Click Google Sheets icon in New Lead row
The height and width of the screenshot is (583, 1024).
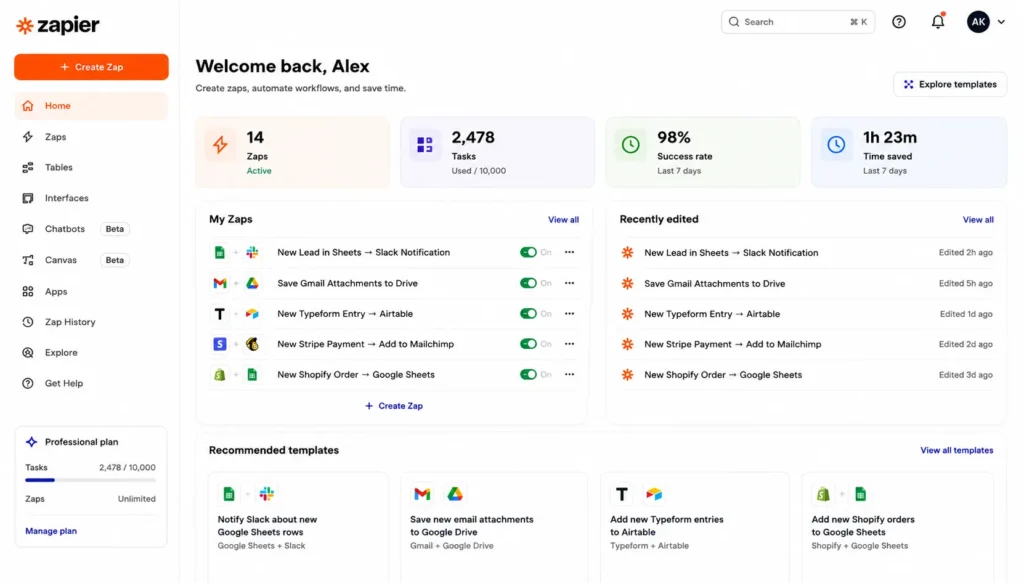click(220, 252)
